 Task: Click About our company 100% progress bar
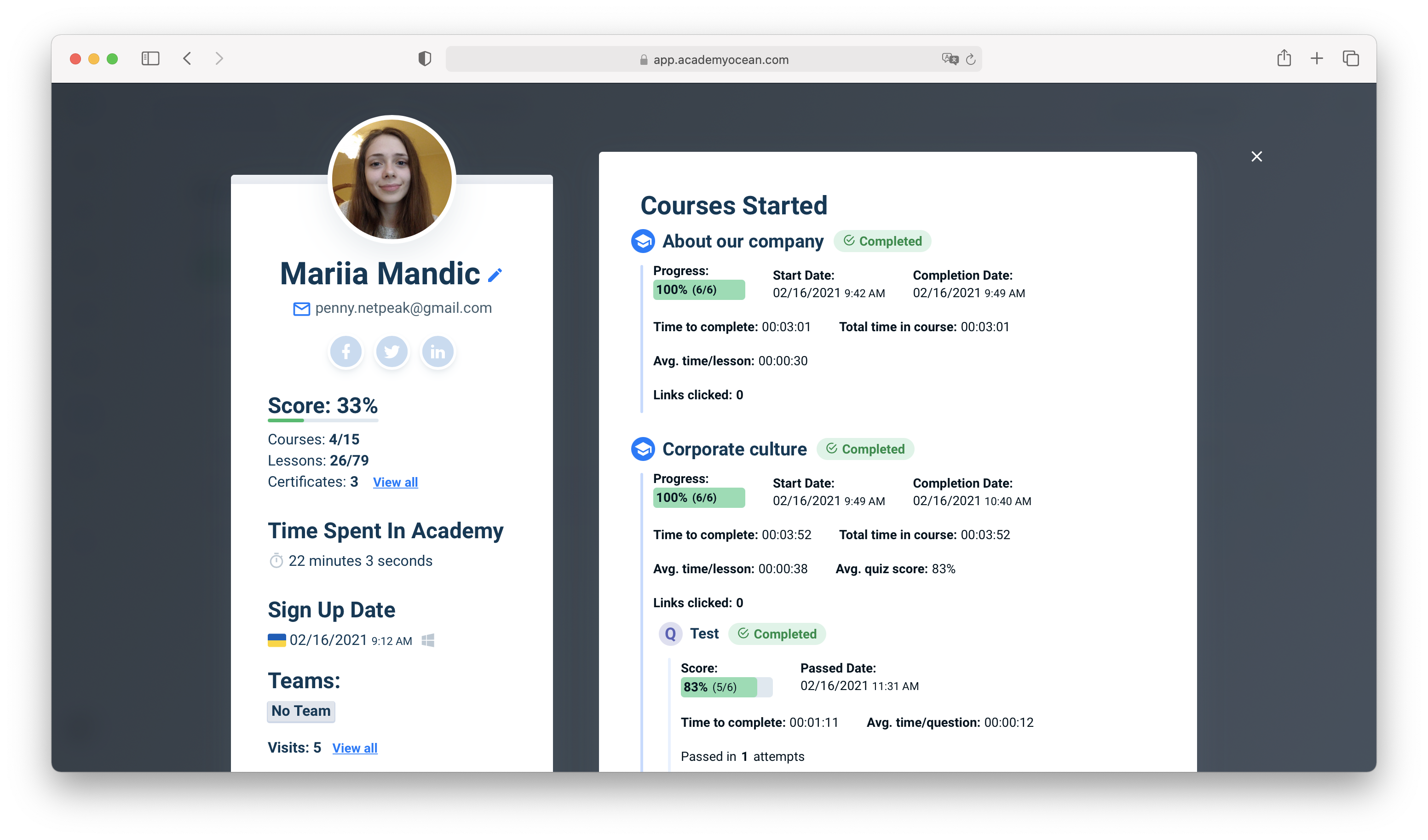tap(699, 290)
